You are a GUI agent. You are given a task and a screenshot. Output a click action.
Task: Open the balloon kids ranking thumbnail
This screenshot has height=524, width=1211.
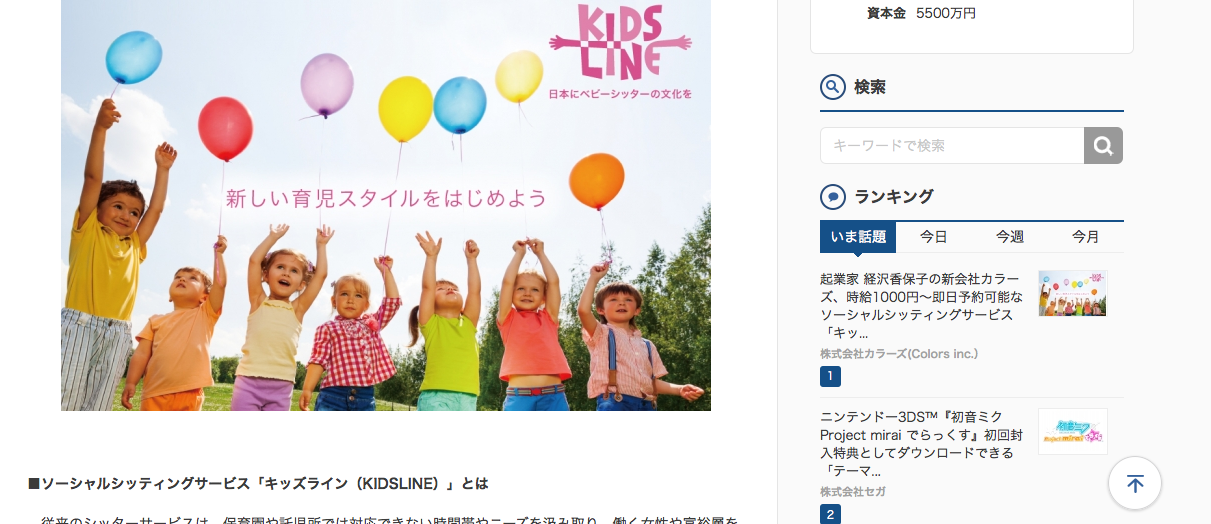[x=1072, y=293]
